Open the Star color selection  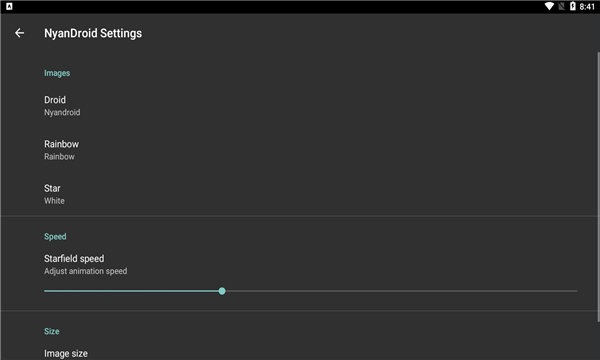point(300,194)
